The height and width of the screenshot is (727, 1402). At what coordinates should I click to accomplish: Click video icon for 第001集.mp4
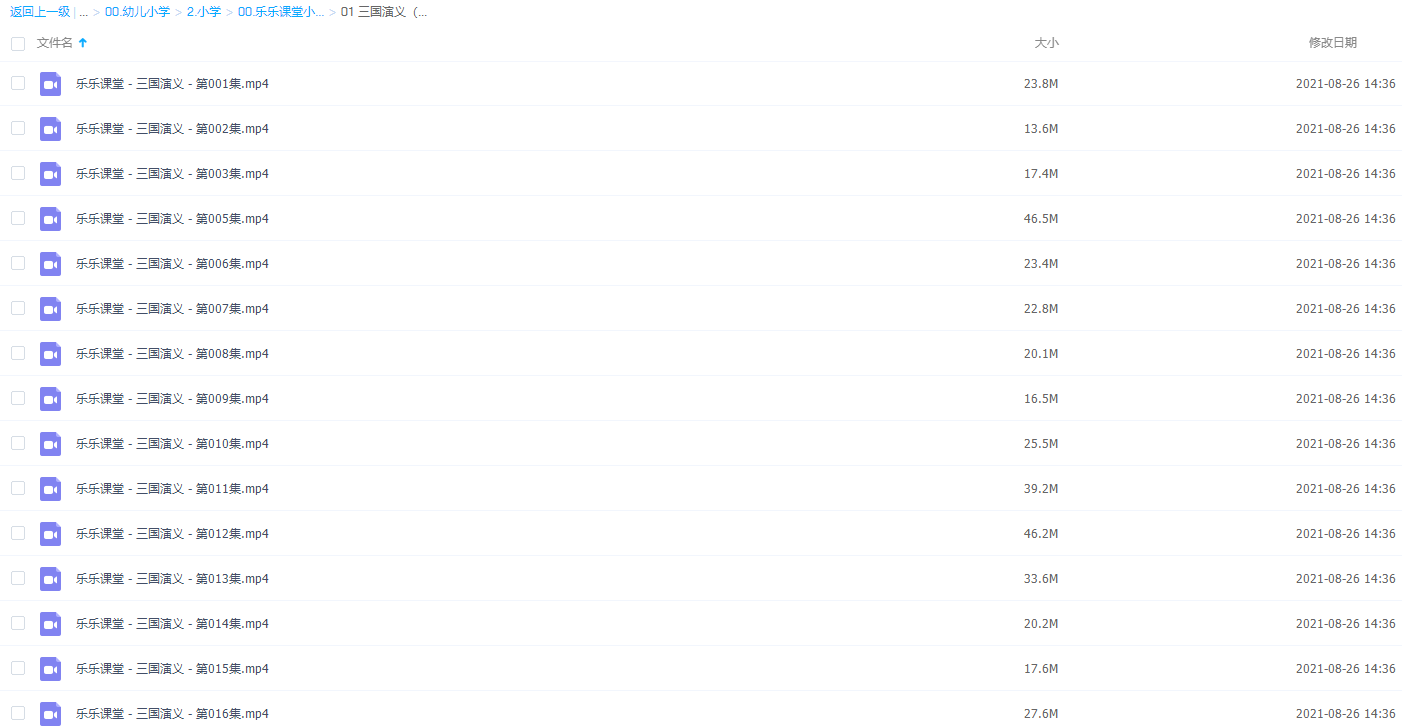pyautogui.click(x=50, y=84)
